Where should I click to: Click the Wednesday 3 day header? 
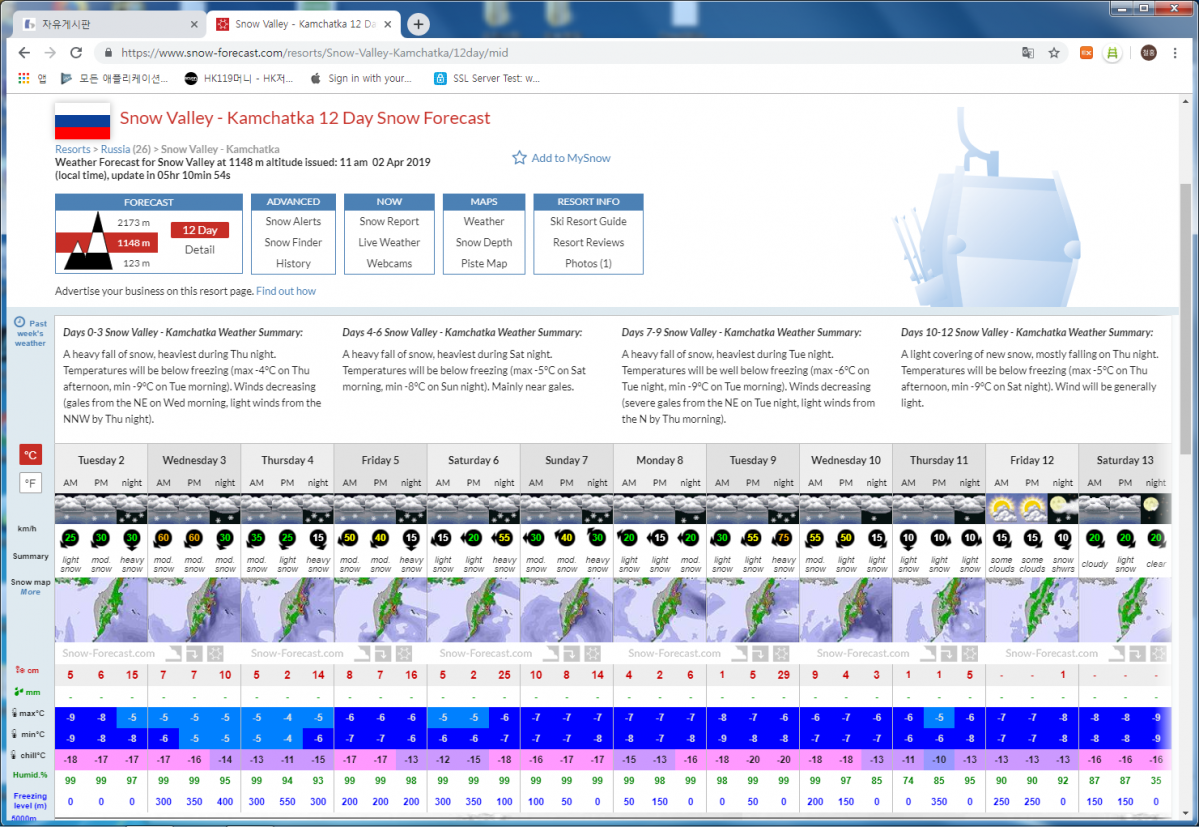pyautogui.click(x=194, y=460)
